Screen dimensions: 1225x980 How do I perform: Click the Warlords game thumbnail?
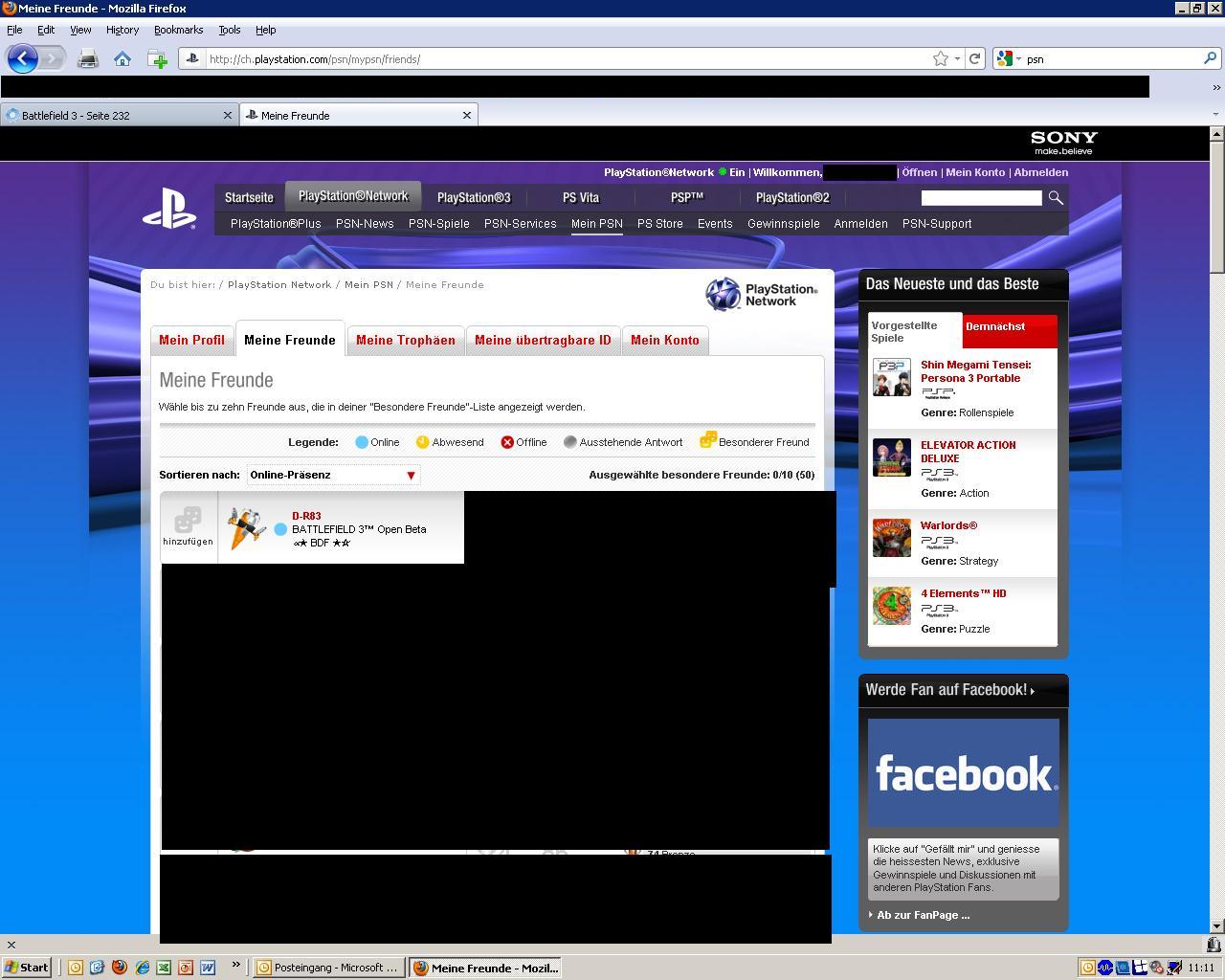[x=892, y=538]
